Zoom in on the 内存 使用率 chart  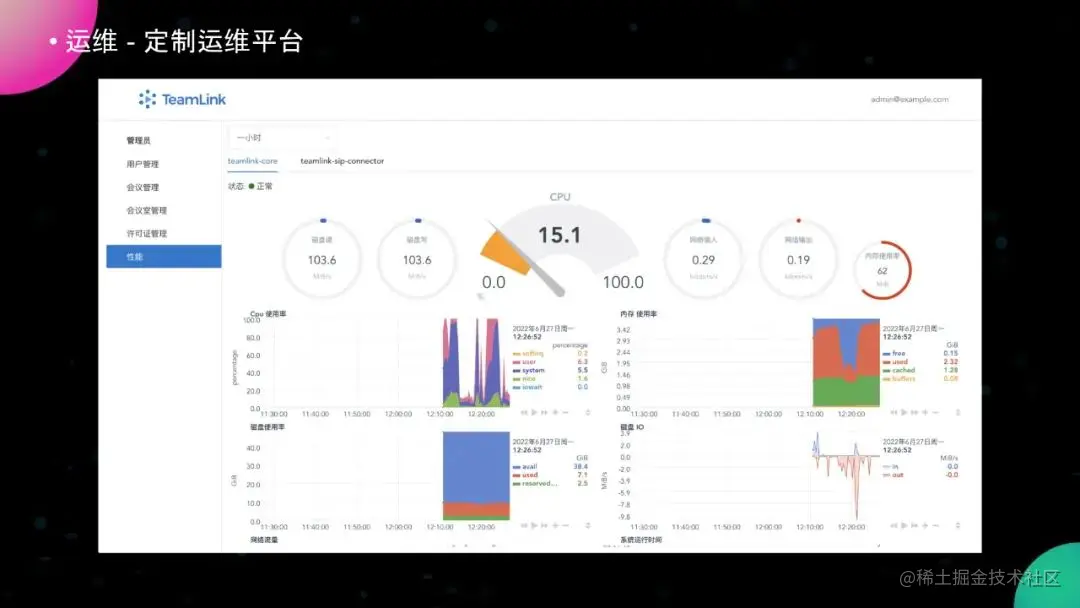click(x=925, y=412)
